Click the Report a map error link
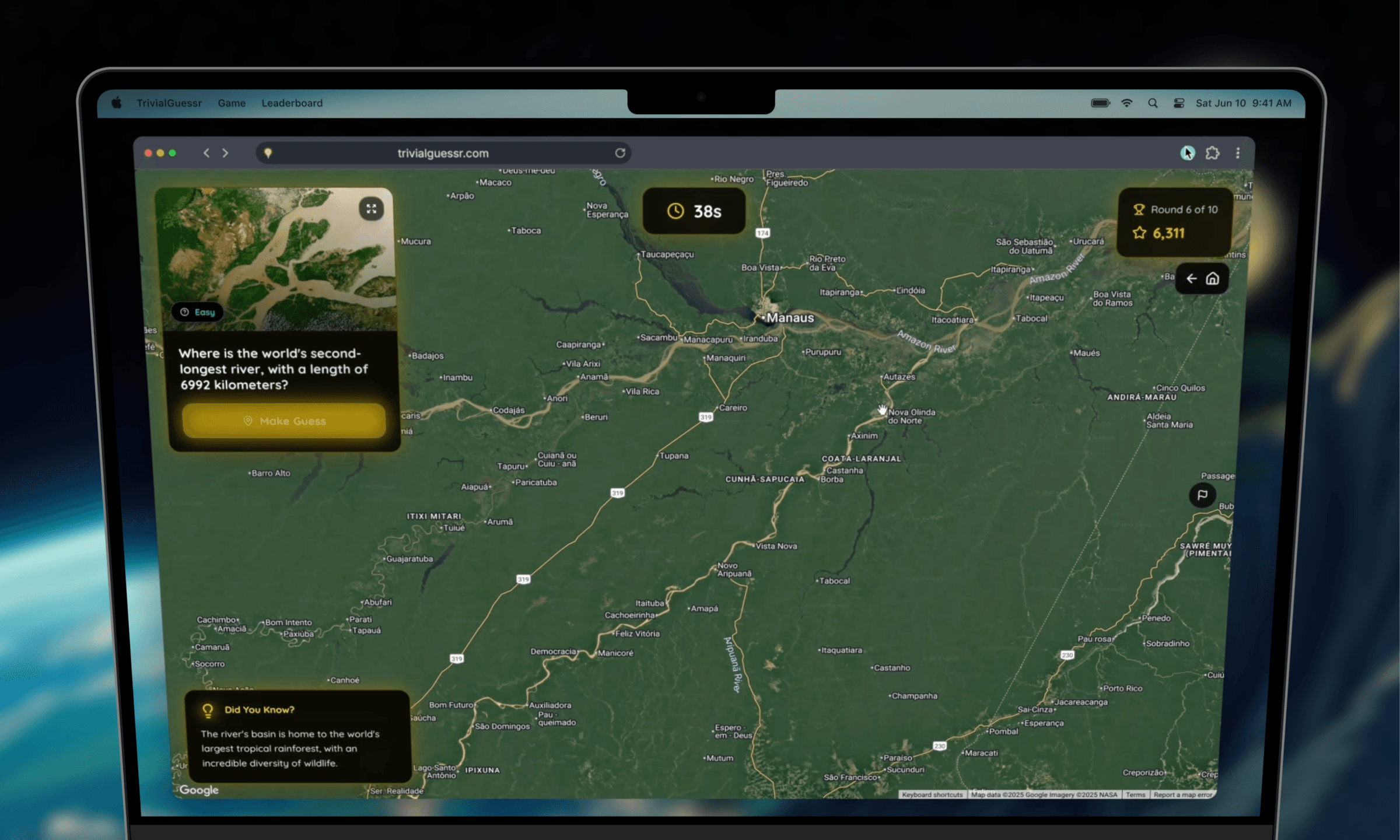 tap(1182, 794)
